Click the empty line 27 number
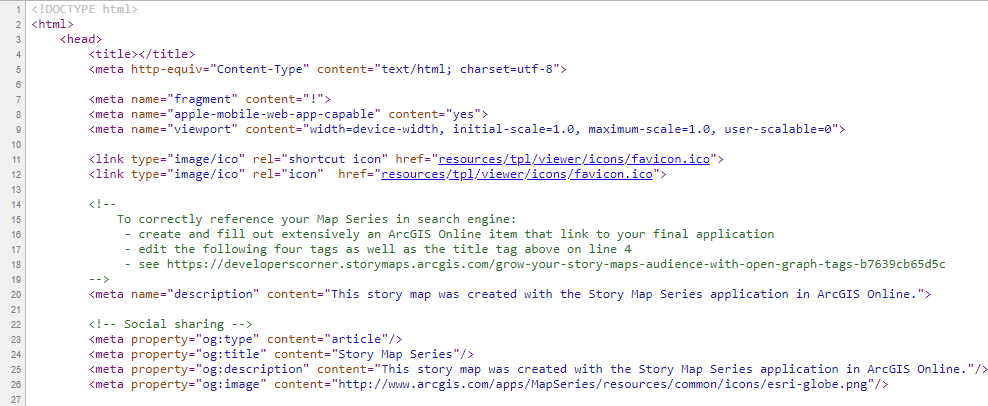 click(x=16, y=399)
